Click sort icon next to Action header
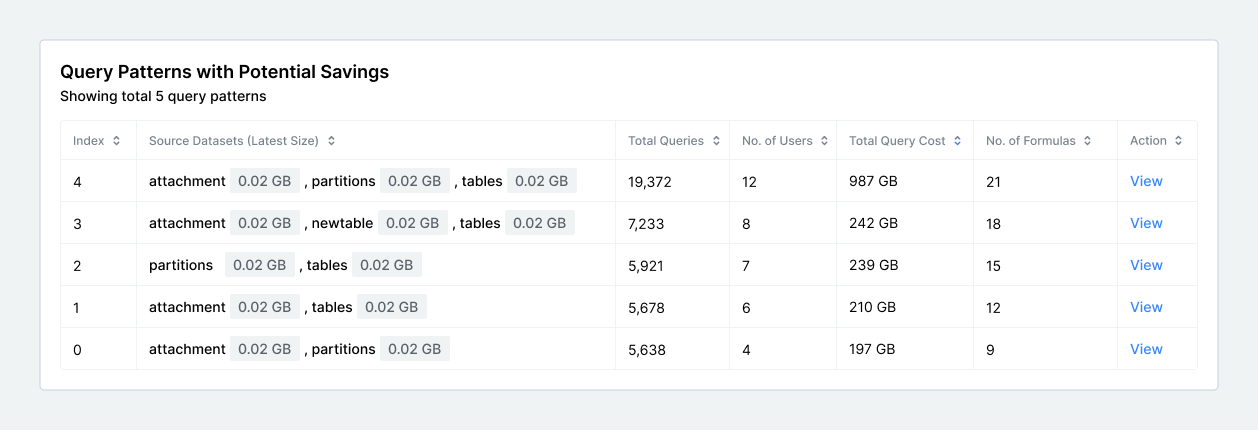Image resolution: width=1258 pixels, height=430 pixels. pos(1179,141)
